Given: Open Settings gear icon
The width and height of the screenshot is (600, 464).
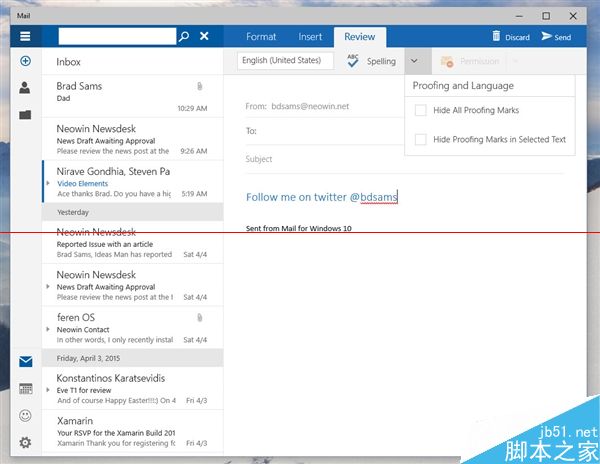Looking at the screenshot, I should [25, 443].
